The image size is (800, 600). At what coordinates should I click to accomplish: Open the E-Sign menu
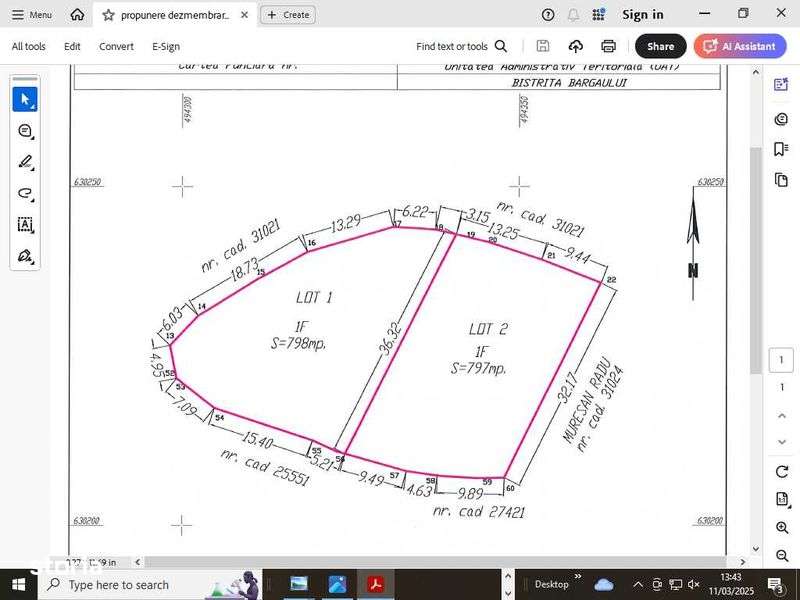click(166, 46)
